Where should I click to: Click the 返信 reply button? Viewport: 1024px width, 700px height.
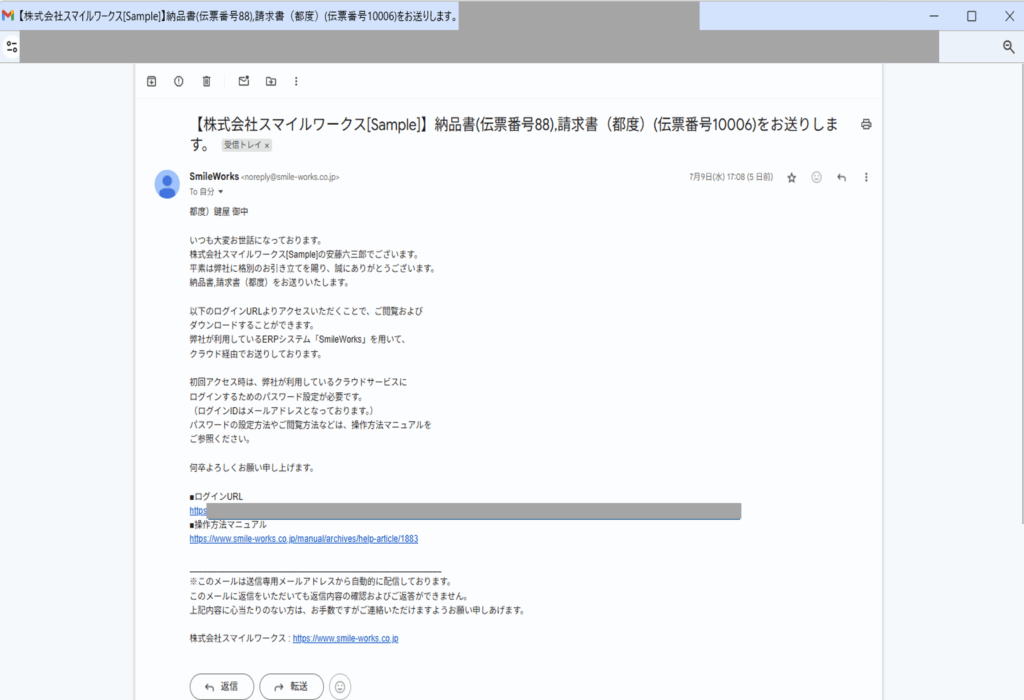coord(221,686)
